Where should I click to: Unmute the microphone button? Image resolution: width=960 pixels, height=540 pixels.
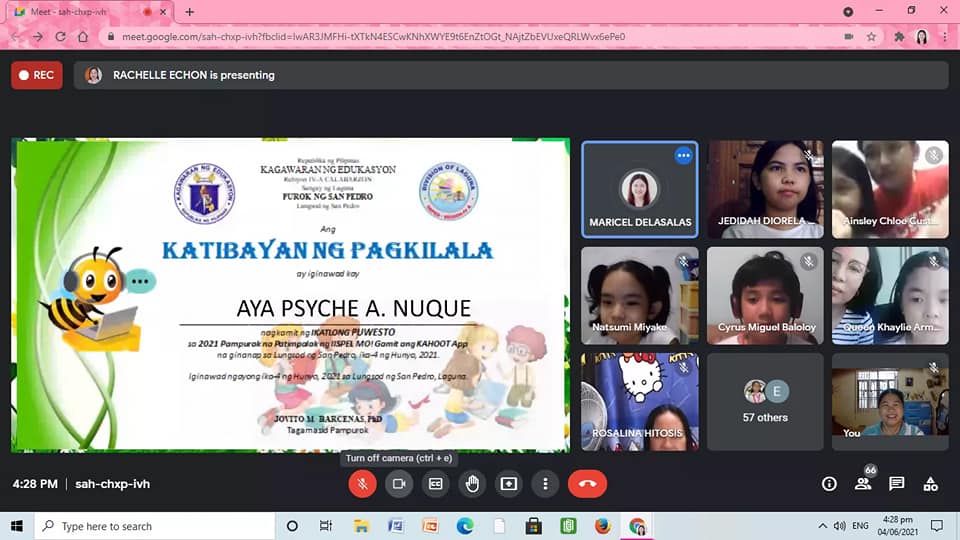coord(362,484)
